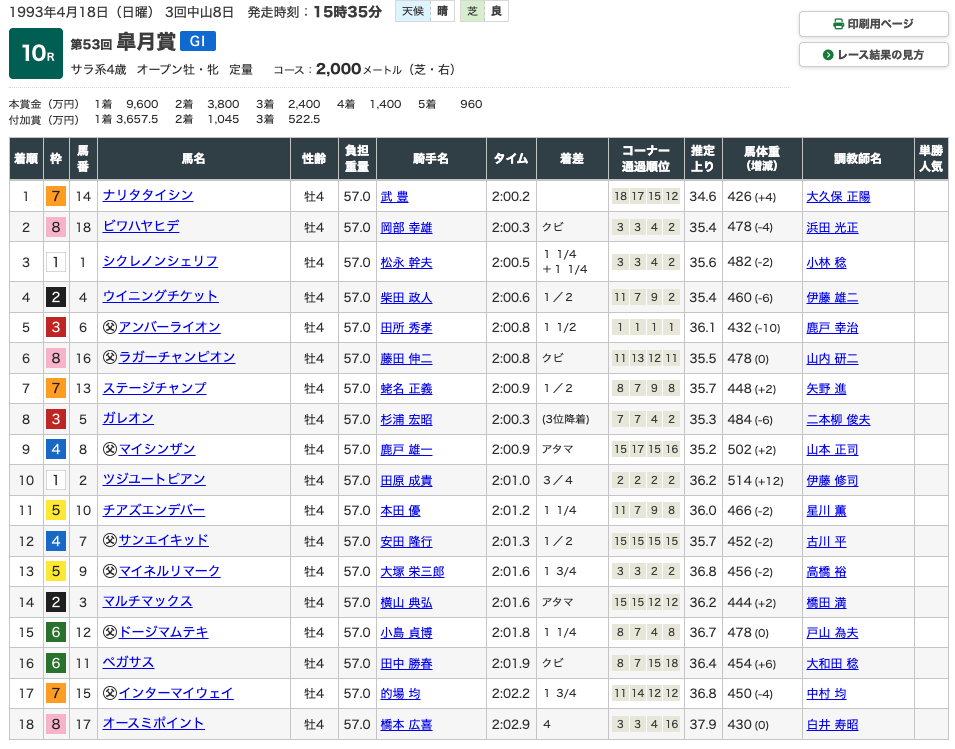Viewport: 955px width, 749px height.
Task: Open horse page for オースミポイント
Action: [153, 723]
